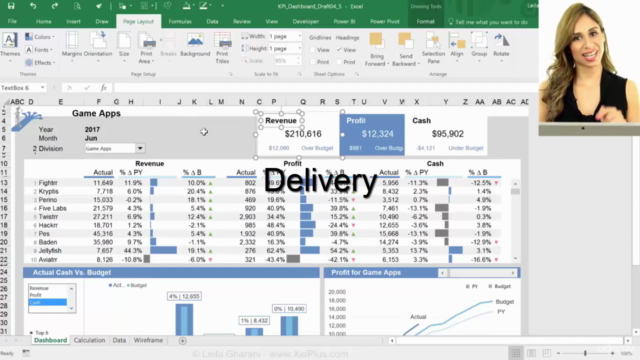
Task: Click the Breaks button
Action: (x=168, y=46)
